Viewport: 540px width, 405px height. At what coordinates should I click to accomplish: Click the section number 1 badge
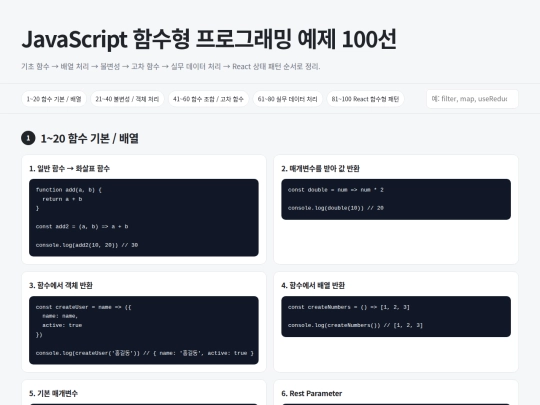28,138
